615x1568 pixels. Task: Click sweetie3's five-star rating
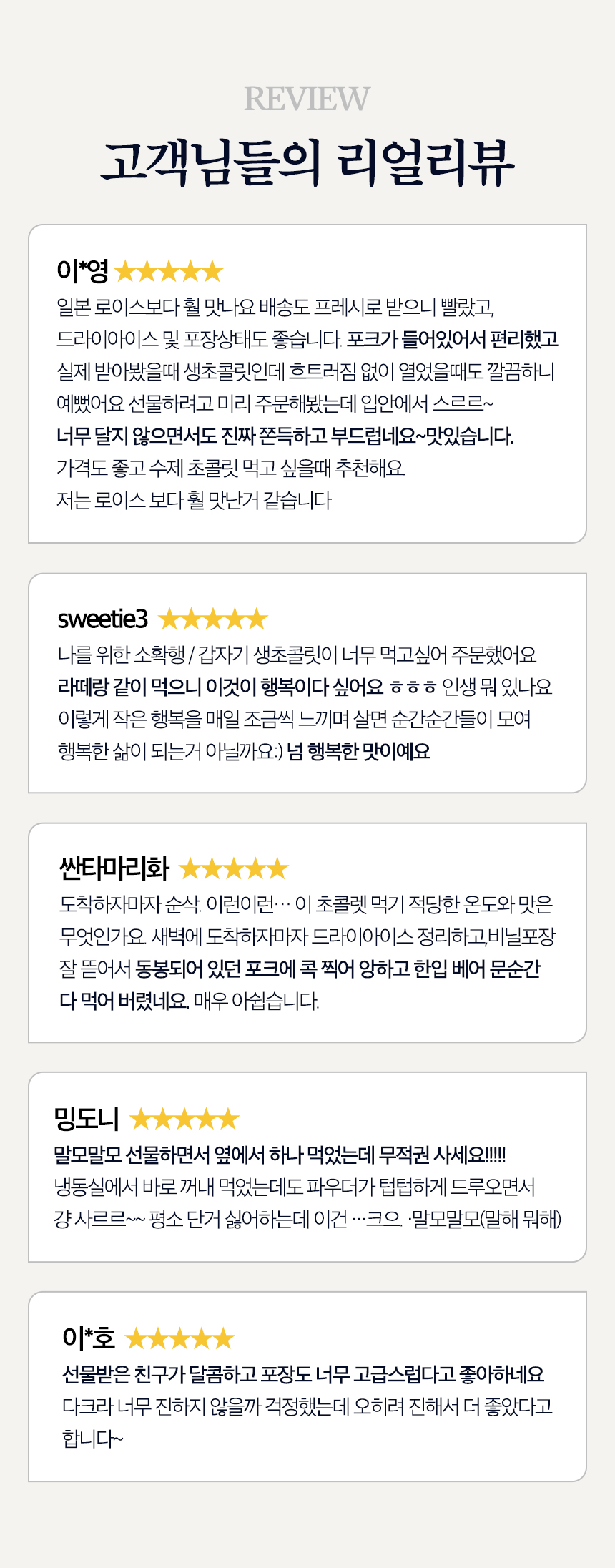click(x=213, y=619)
